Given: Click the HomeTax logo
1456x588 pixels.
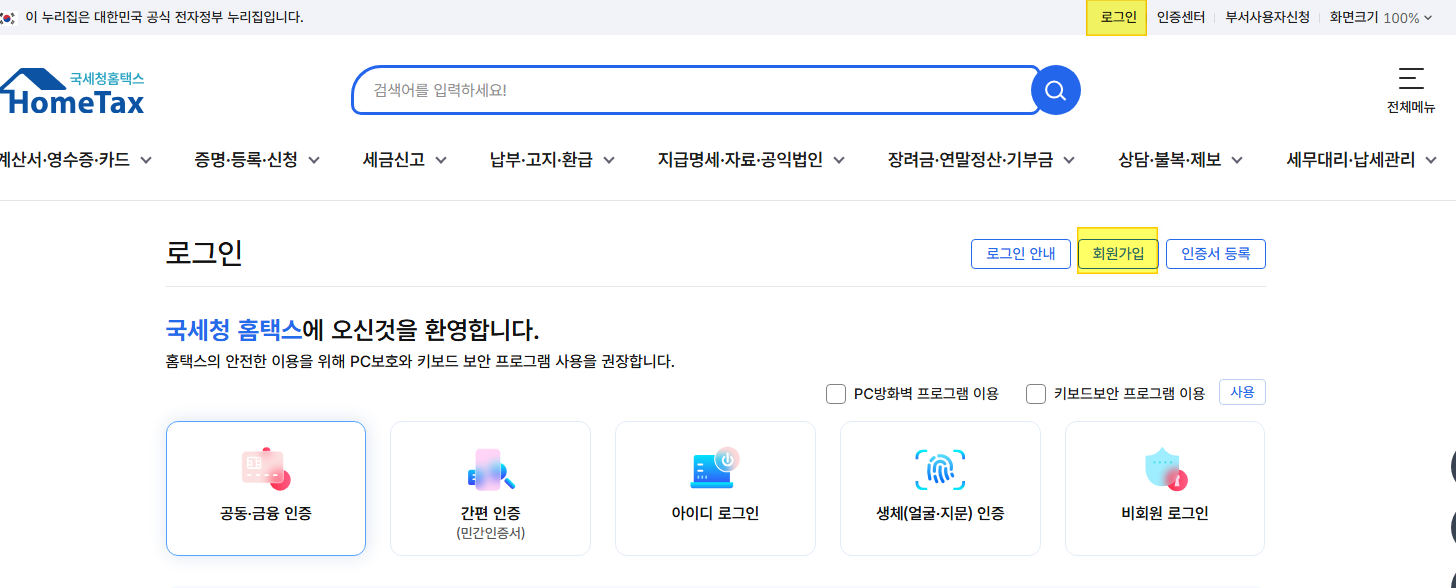Looking at the screenshot, I should point(72,91).
